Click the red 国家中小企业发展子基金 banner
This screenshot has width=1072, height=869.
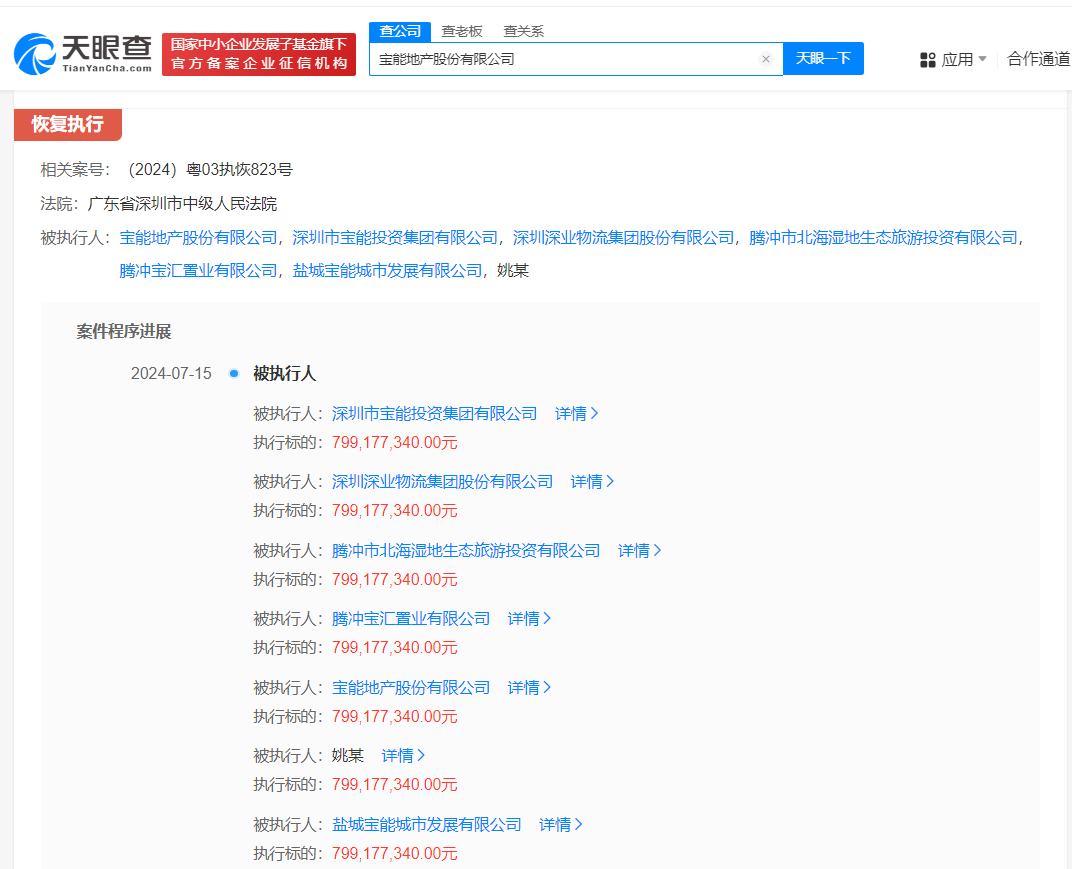click(259, 54)
